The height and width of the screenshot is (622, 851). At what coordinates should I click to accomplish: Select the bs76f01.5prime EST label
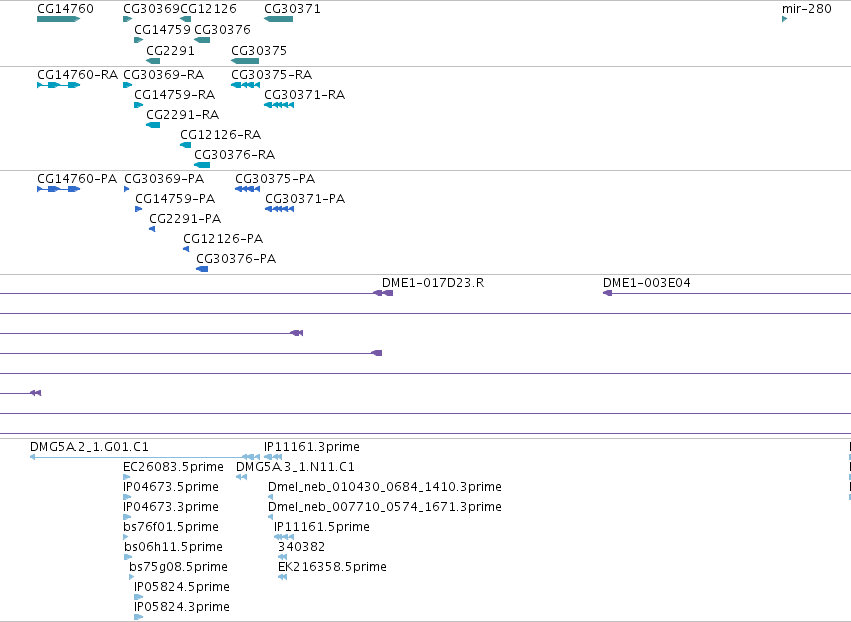click(x=171, y=527)
